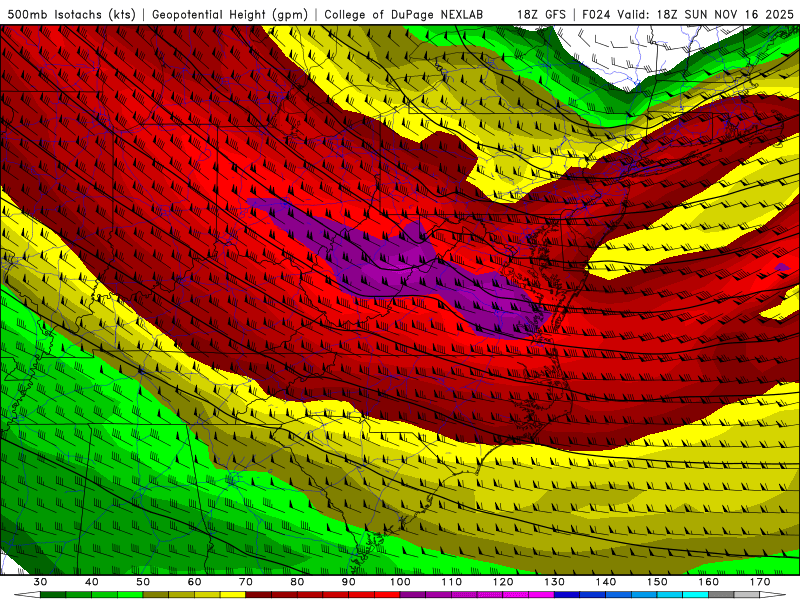The image size is (800, 600).
Task: Click the dark blue swatch just right of 130
Action: pos(567,595)
